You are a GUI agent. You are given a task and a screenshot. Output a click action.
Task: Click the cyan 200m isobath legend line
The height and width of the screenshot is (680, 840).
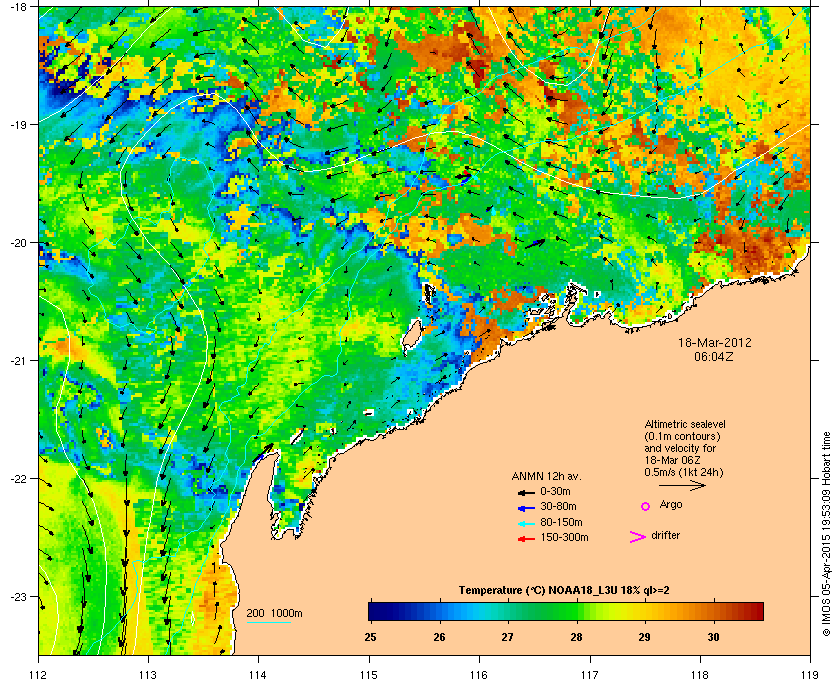[269, 622]
